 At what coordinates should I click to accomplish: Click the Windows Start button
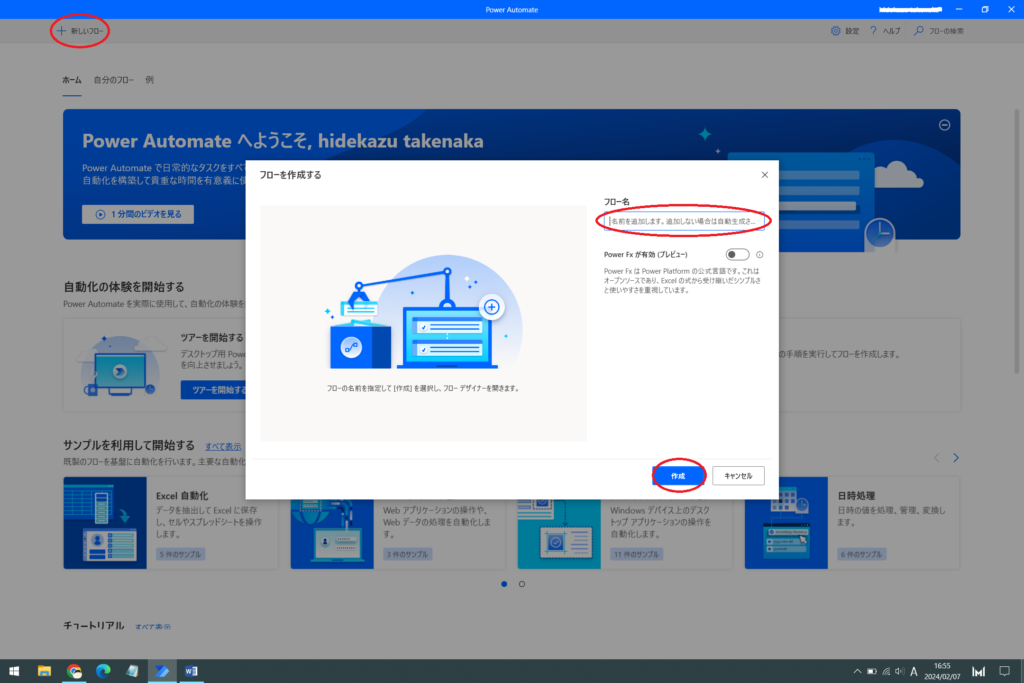(x=15, y=671)
